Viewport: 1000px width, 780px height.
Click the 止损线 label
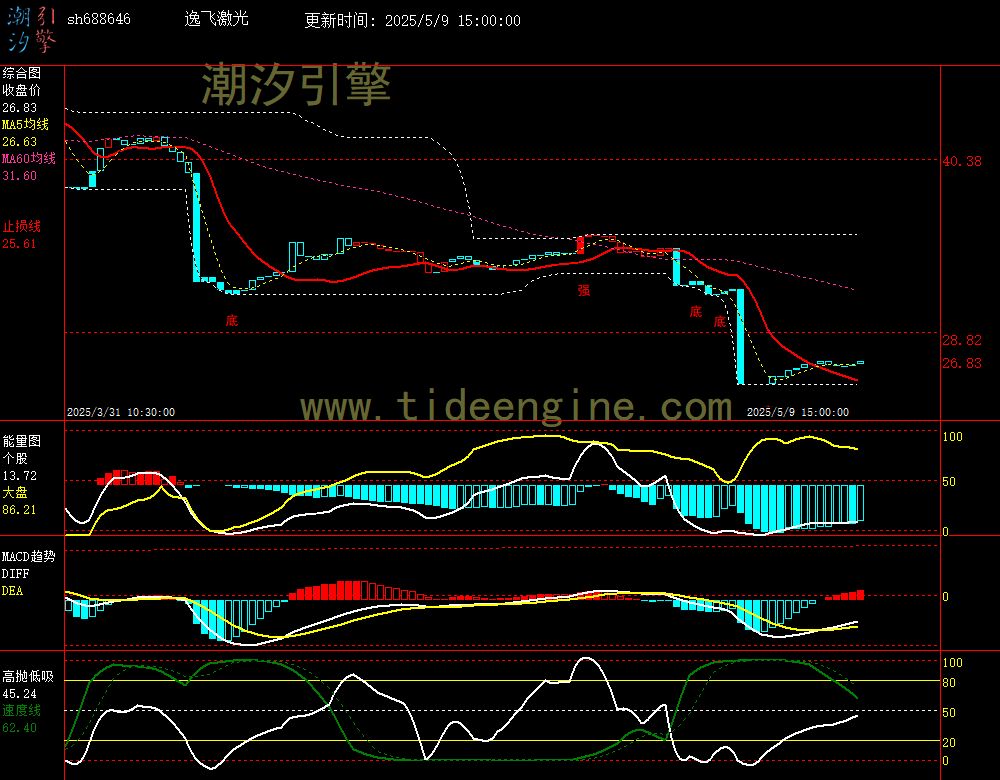(22, 226)
